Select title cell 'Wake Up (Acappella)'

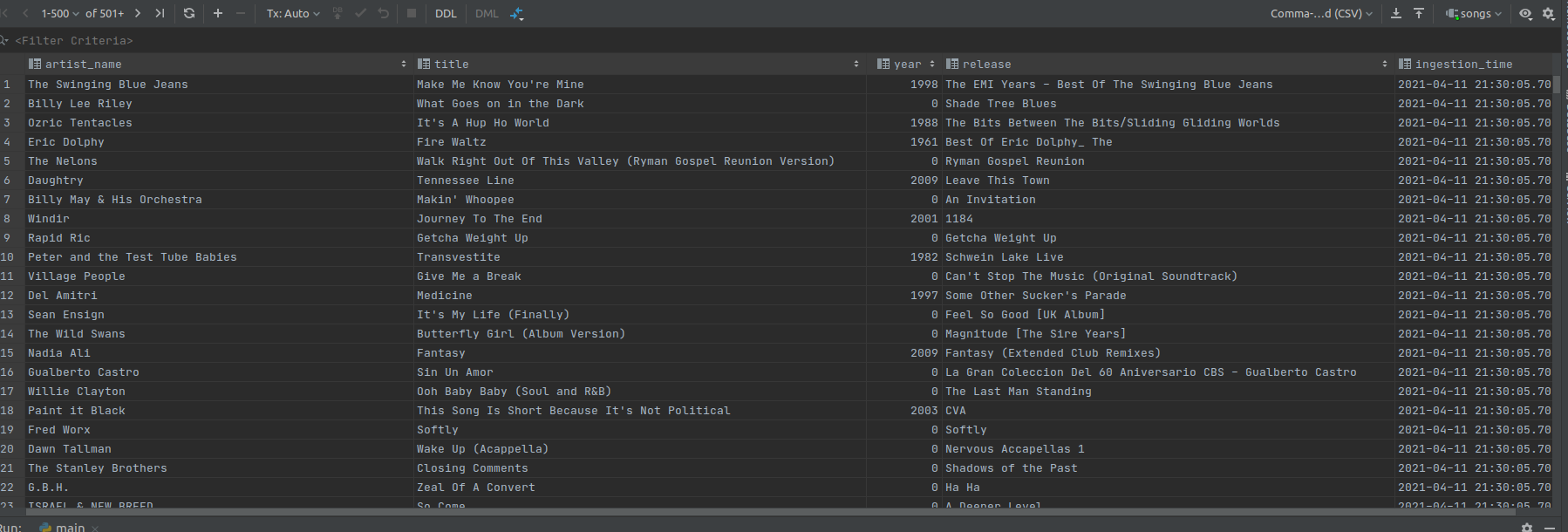[639, 448]
